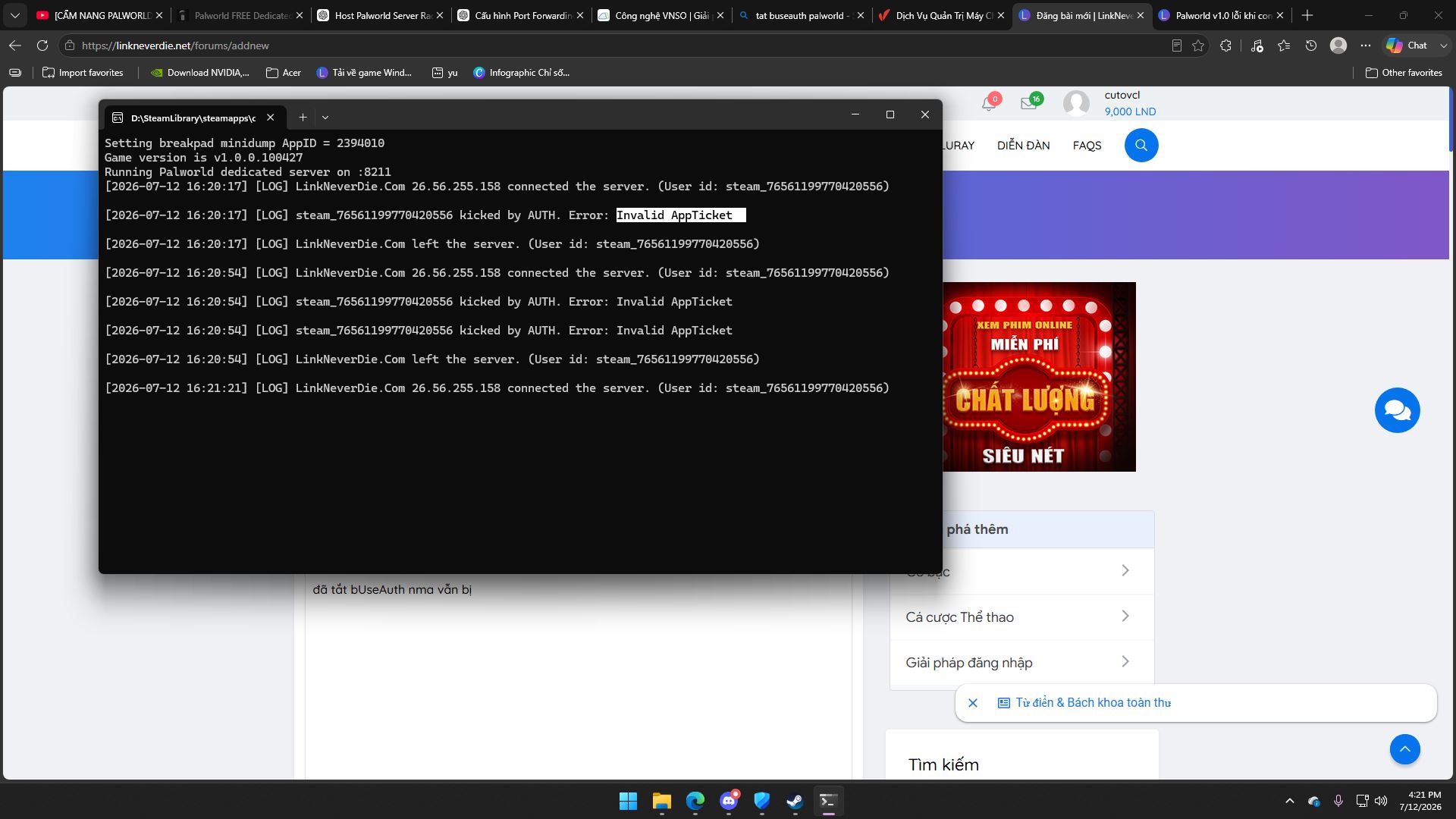Open a new browser tab
The width and height of the screenshot is (1456, 819).
tap(1307, 15)
